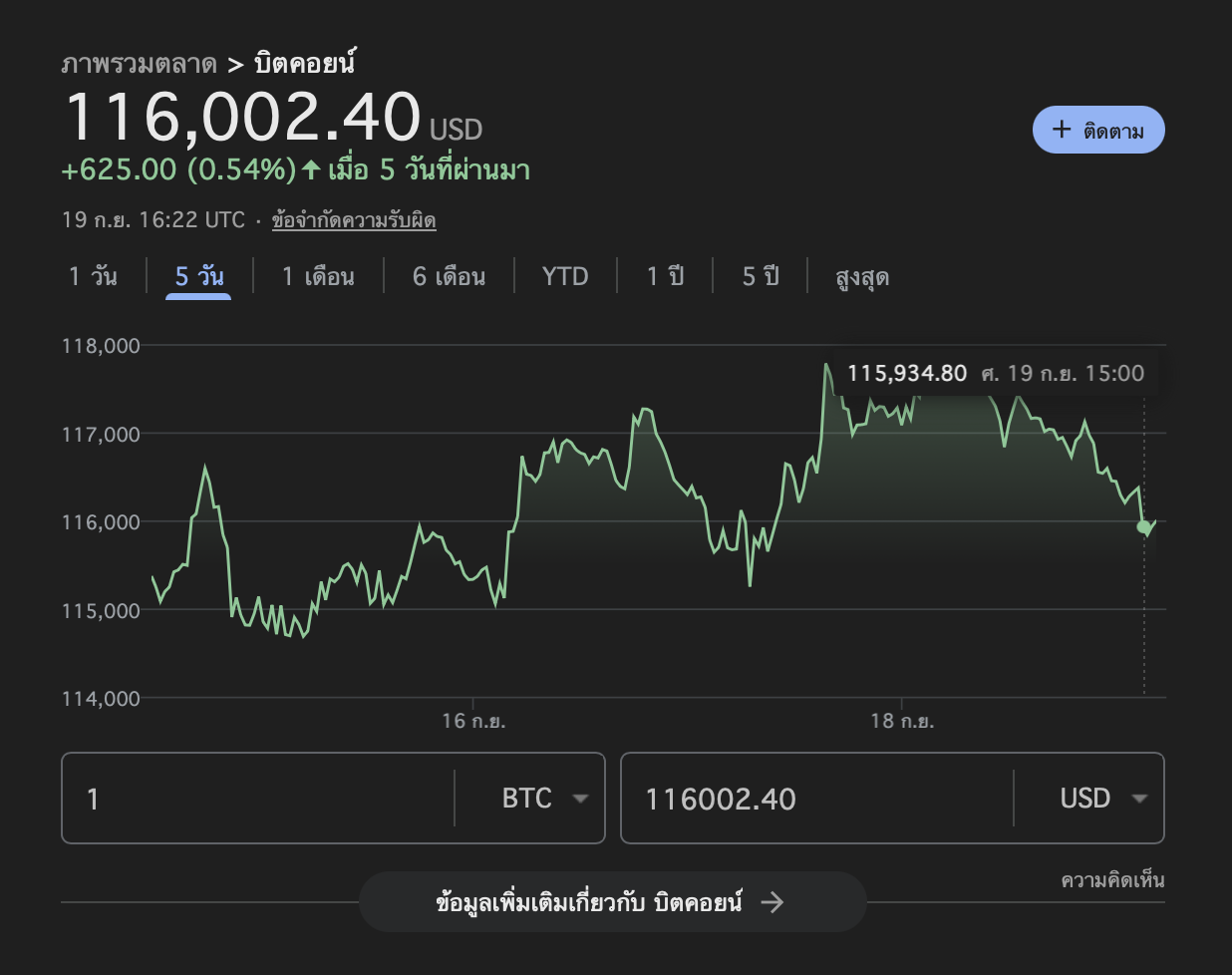Select the 5 ปี time range
The image size is (1232, 975).
tap(761, 276)
